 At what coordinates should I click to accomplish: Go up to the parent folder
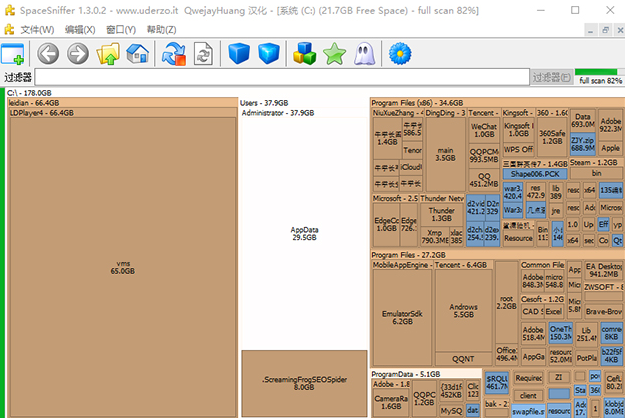(108, 53)
